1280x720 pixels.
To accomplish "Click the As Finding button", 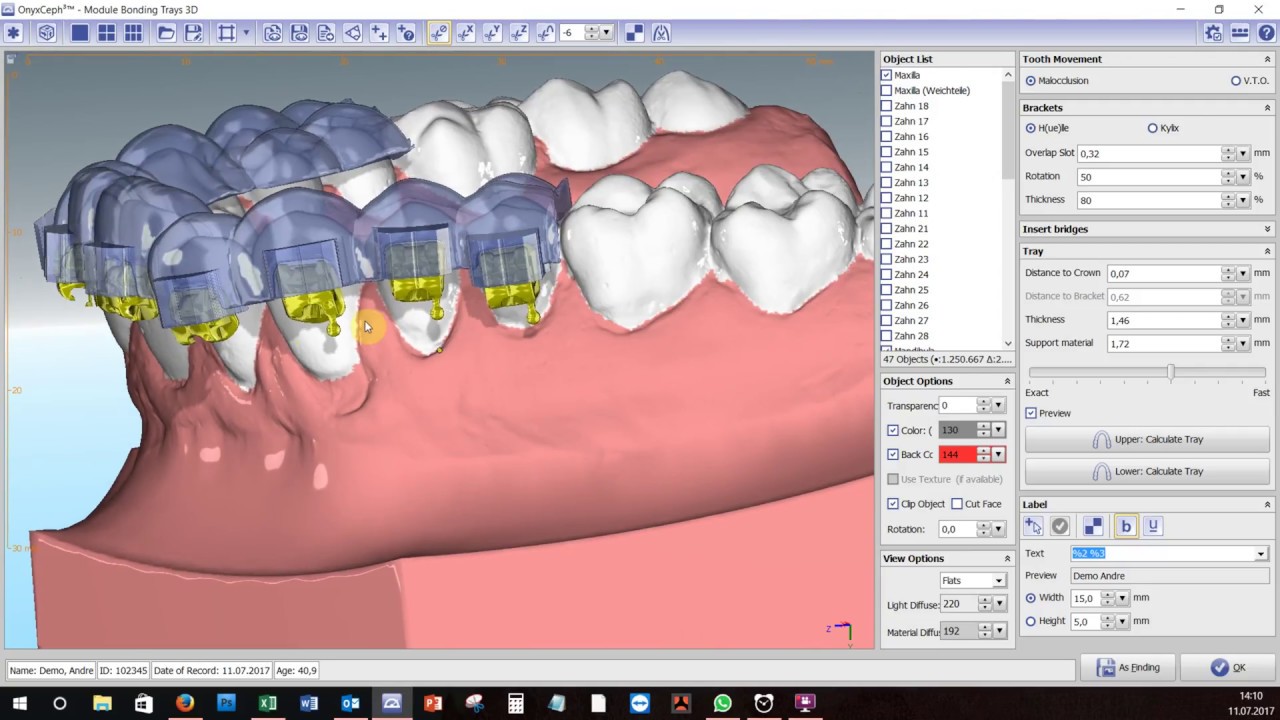I will 1127,668.
